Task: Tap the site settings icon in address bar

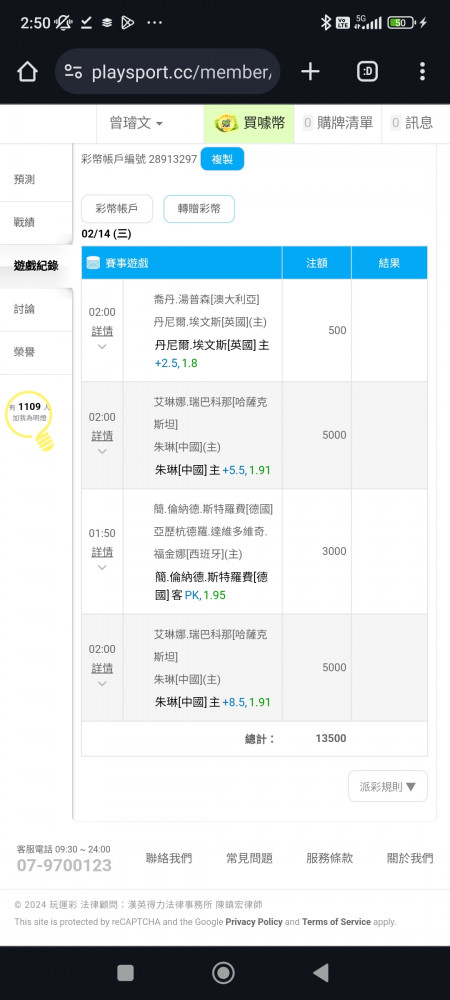Action: tap(73, 72)
